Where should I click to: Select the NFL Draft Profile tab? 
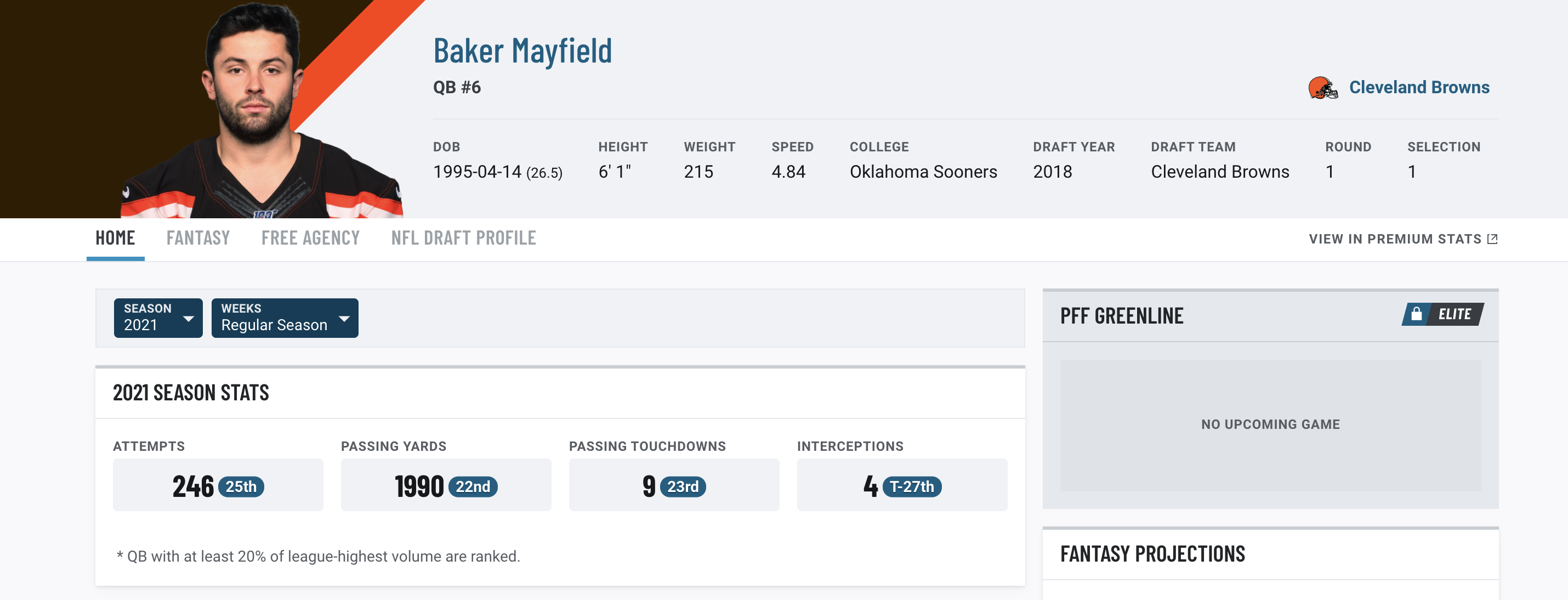(463, 237)
